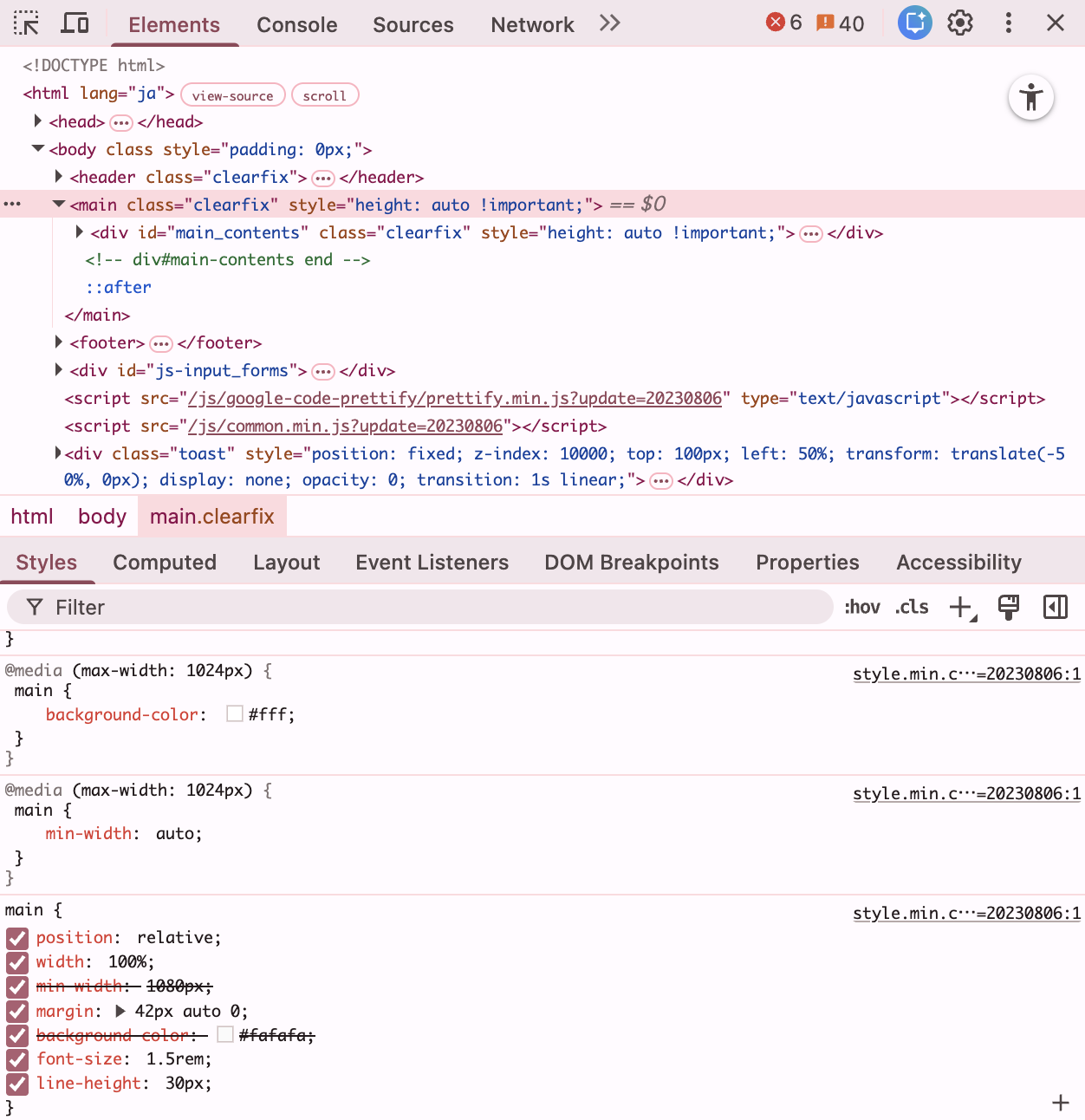1085x1120 pixels.
Task: Click the filter funnel icon
Action: (35, 608)
